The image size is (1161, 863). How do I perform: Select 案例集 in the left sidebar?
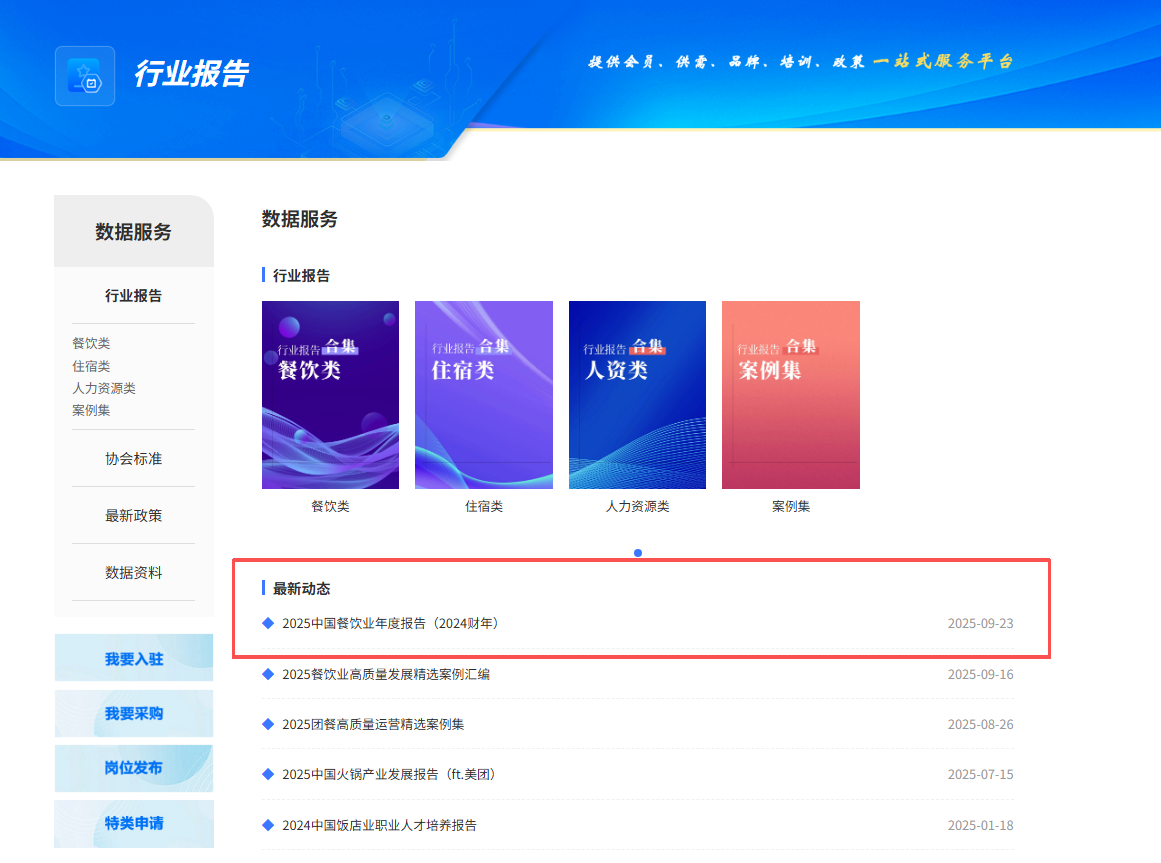(91, 410)
